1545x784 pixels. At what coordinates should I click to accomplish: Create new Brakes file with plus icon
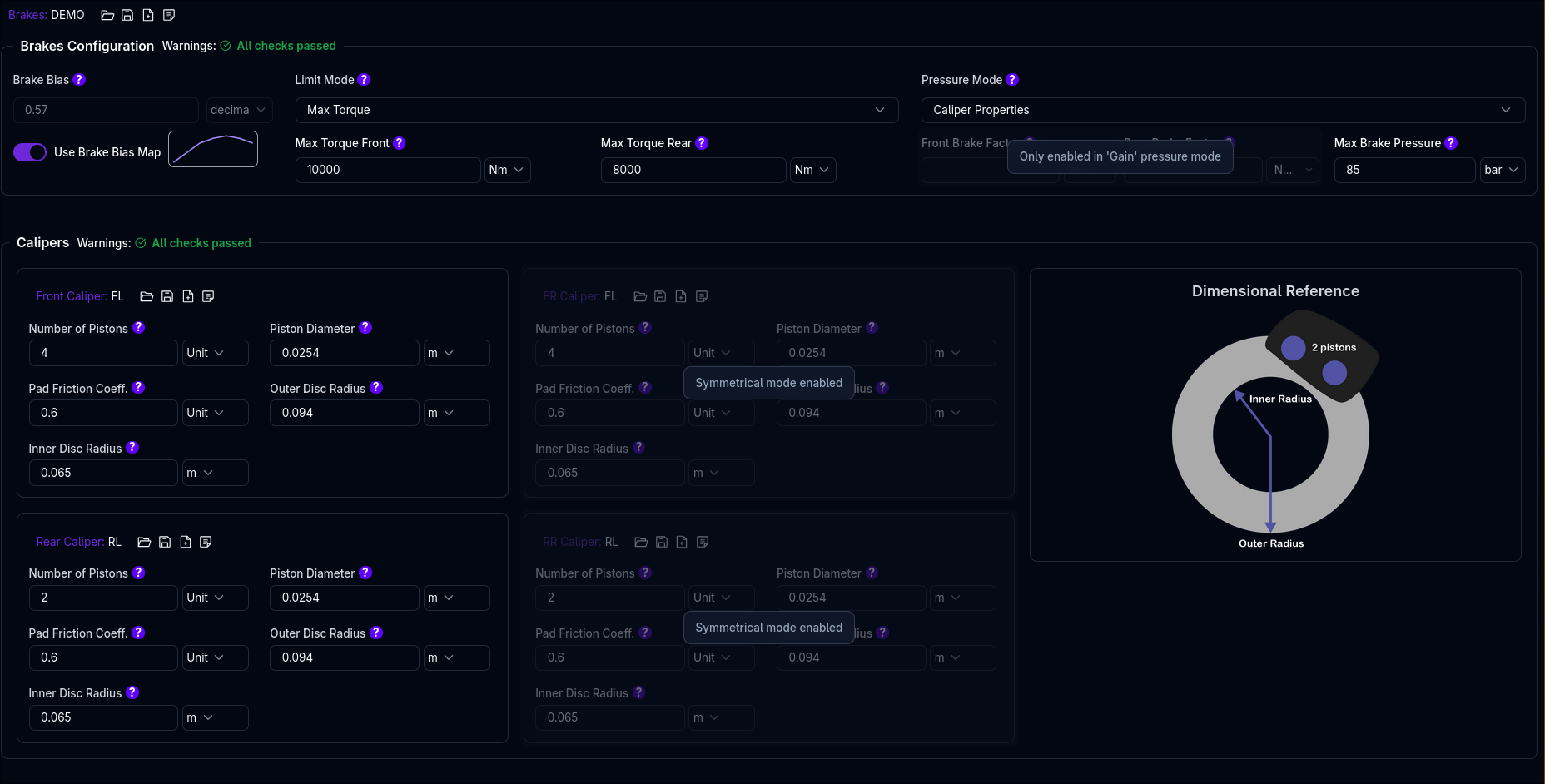pos(148,15)
